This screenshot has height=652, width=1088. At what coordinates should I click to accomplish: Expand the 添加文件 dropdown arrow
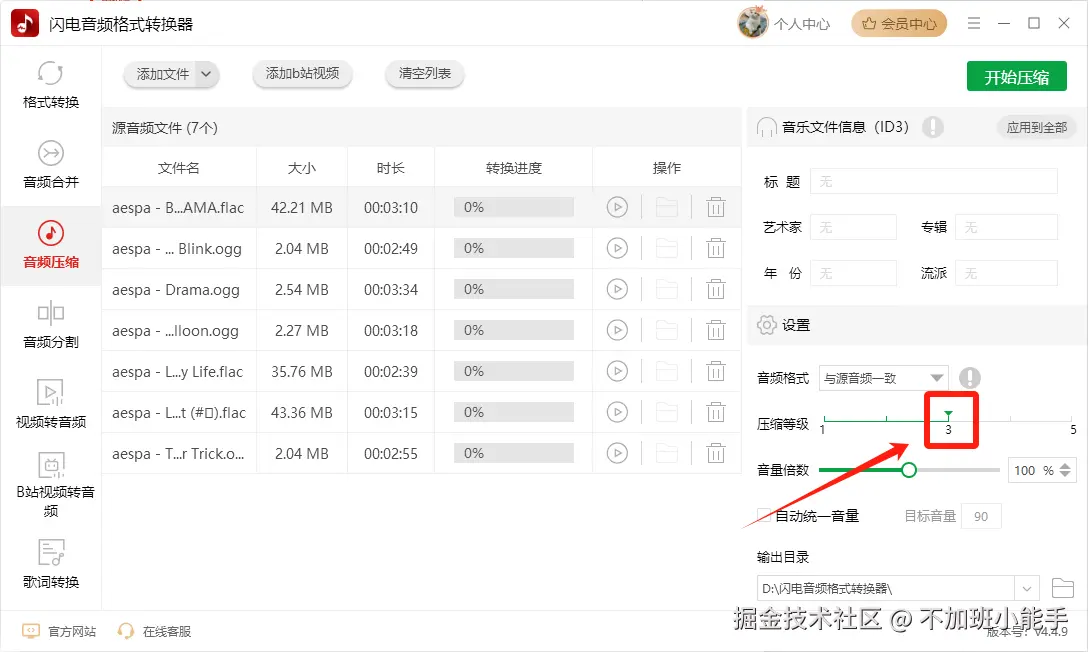pos(206,74)
